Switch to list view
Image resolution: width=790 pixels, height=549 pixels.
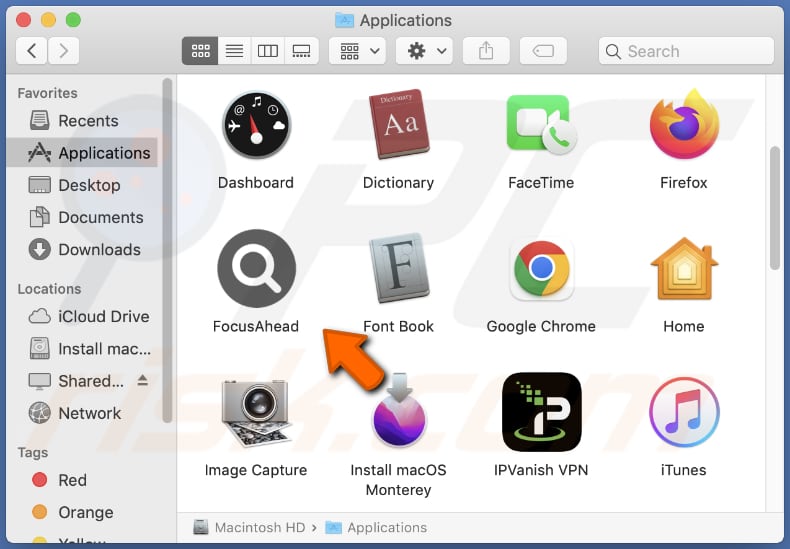pos(234,51)
